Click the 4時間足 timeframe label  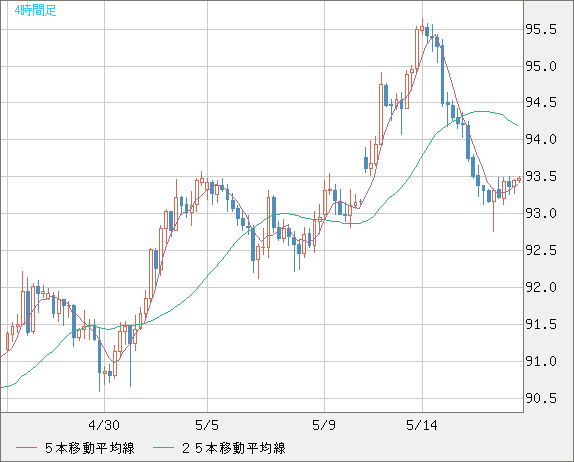pos(36,10)
